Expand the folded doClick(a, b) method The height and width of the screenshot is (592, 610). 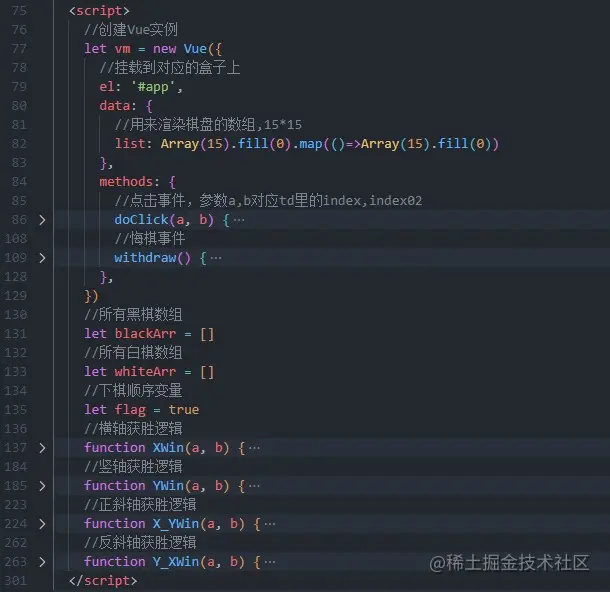[42, 220]
